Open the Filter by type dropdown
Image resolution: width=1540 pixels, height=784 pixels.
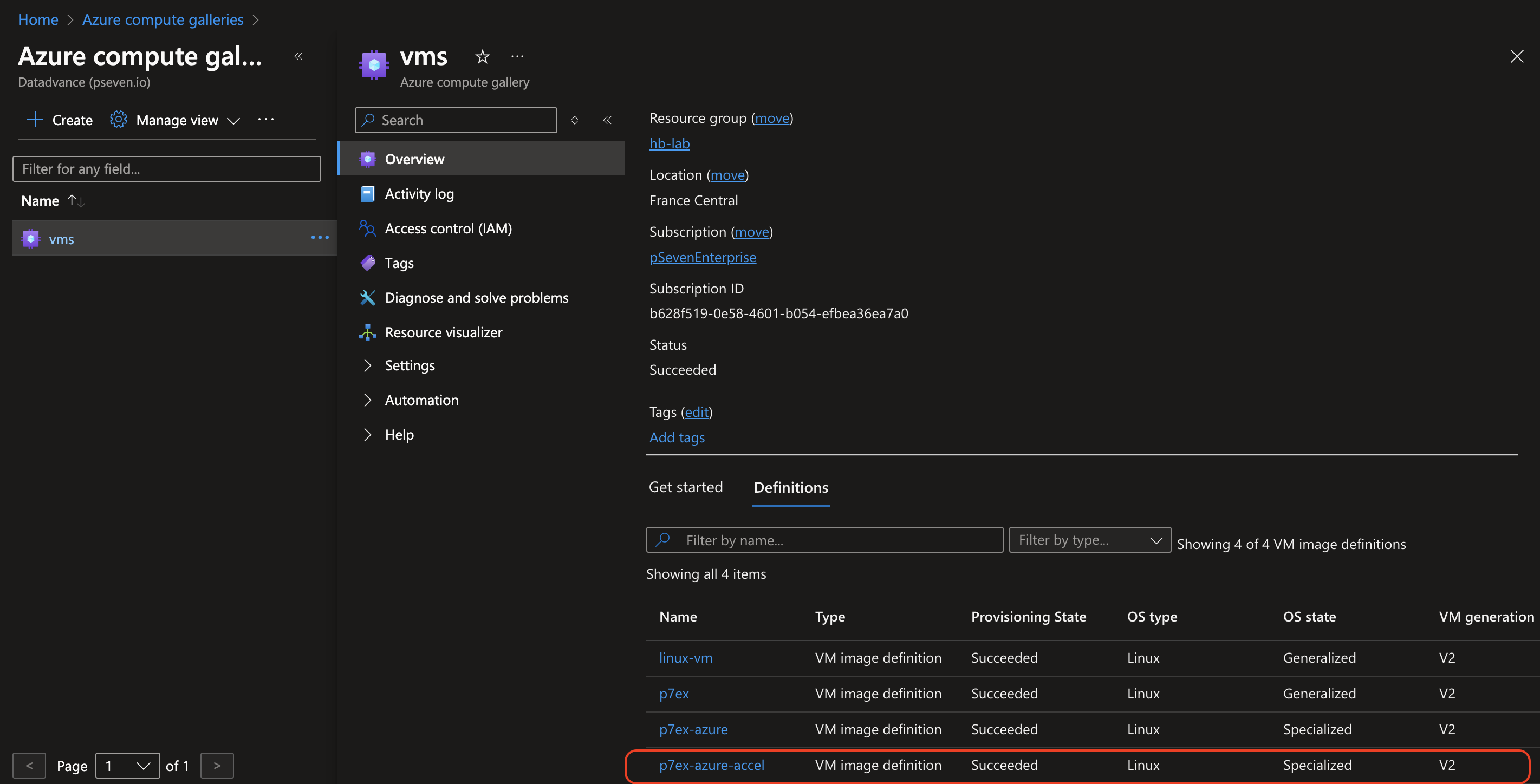click(1089, 540)
